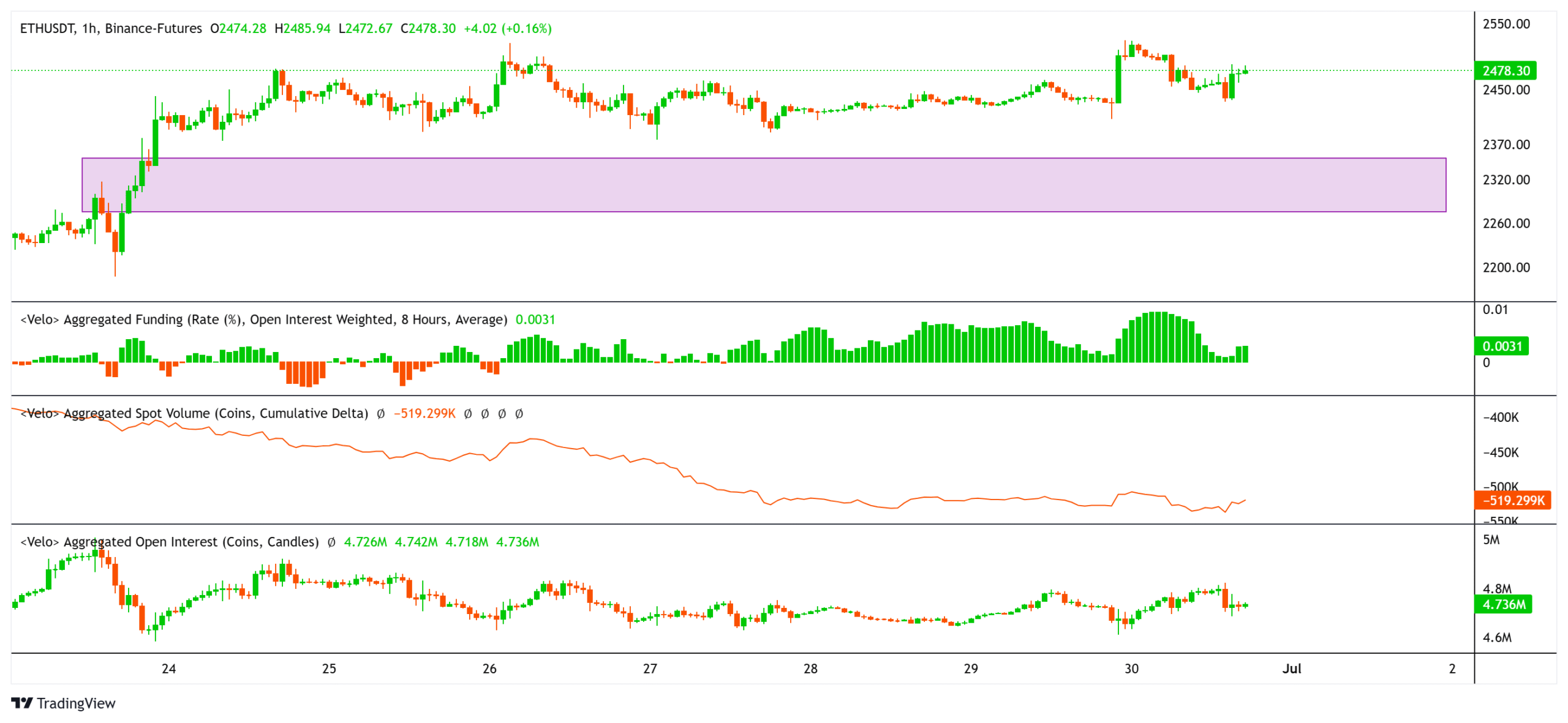Viewport: 1568px width, 723px height.
Task: Click the 2200.00 price scale label
Action: (x=1506, y=268)
